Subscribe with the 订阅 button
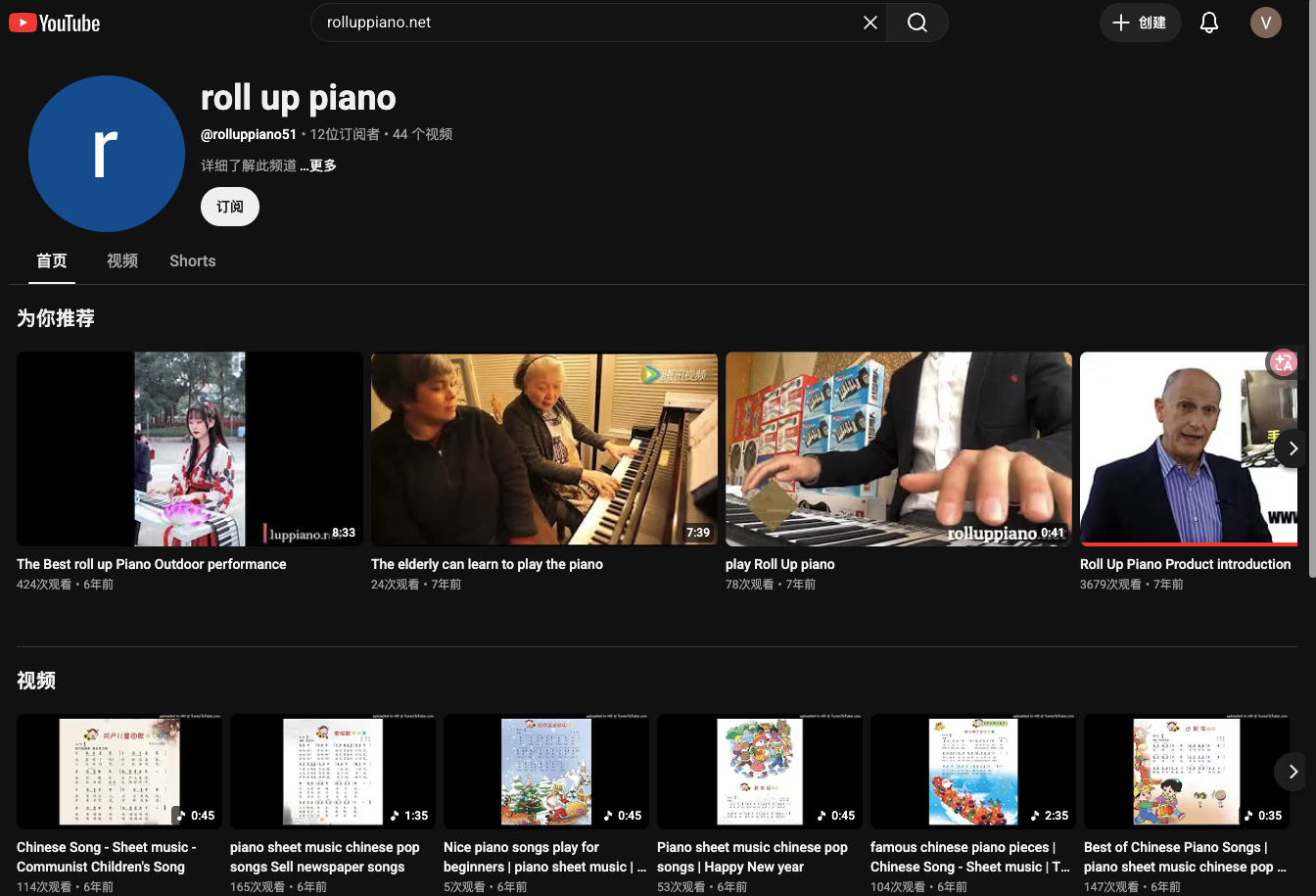This screenshot has width=1316, height=896. tap(230, 207)
